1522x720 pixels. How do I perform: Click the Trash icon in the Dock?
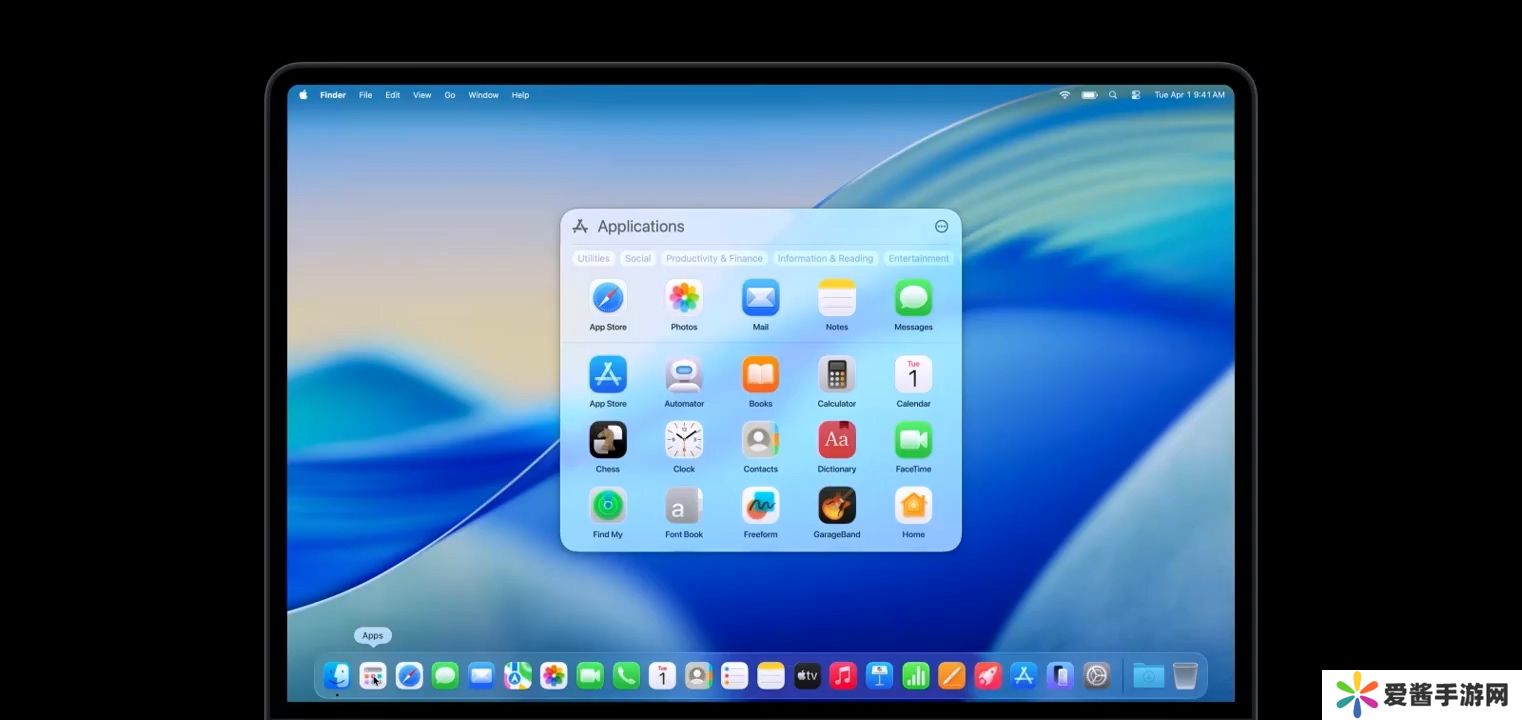(x=1185, y=676)
